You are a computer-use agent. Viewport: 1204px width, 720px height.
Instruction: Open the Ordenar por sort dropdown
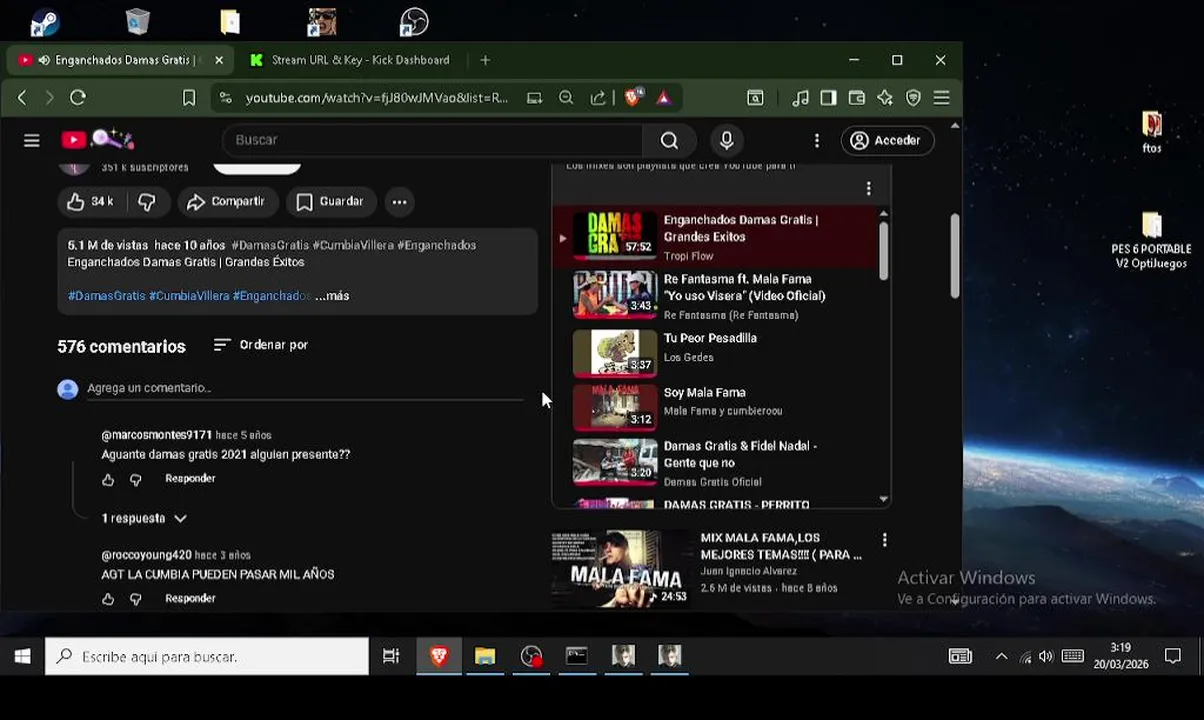pos(261,345)
